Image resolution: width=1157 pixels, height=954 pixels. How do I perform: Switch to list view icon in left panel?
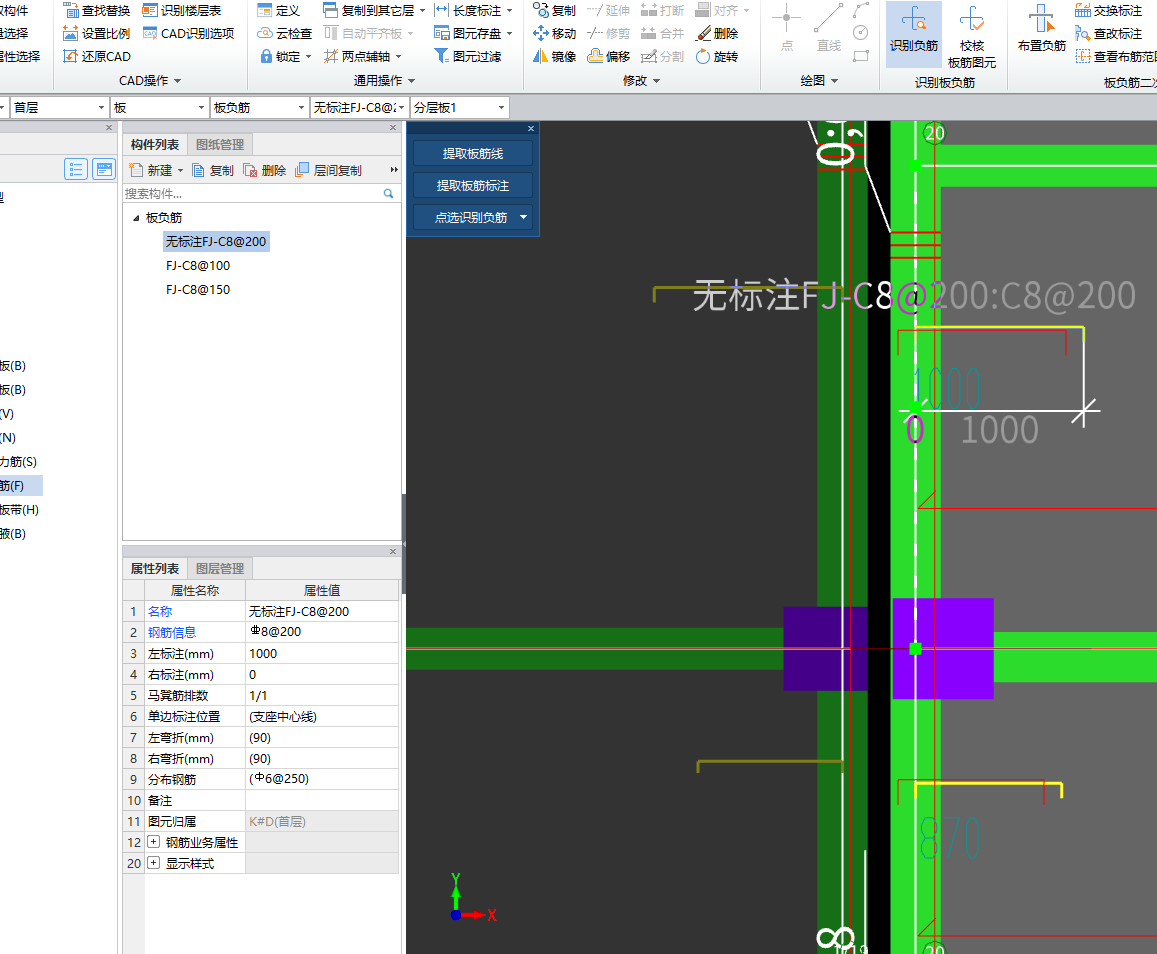[x=76, y=169]
